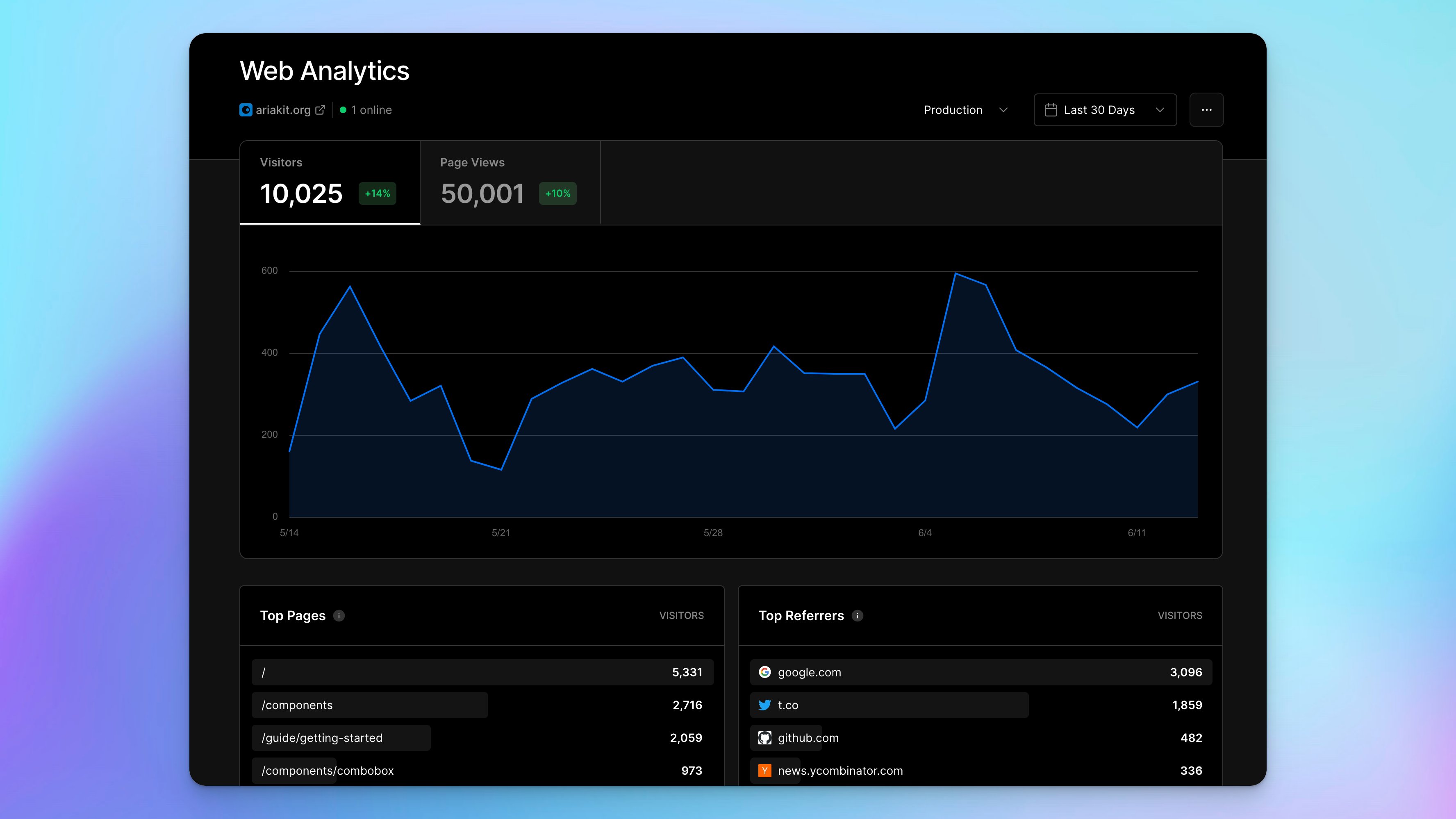Image resolution: width=1456 pixels, height=819 pixels.
Task: Select the /components page row
Action: (x=482, y=705)
